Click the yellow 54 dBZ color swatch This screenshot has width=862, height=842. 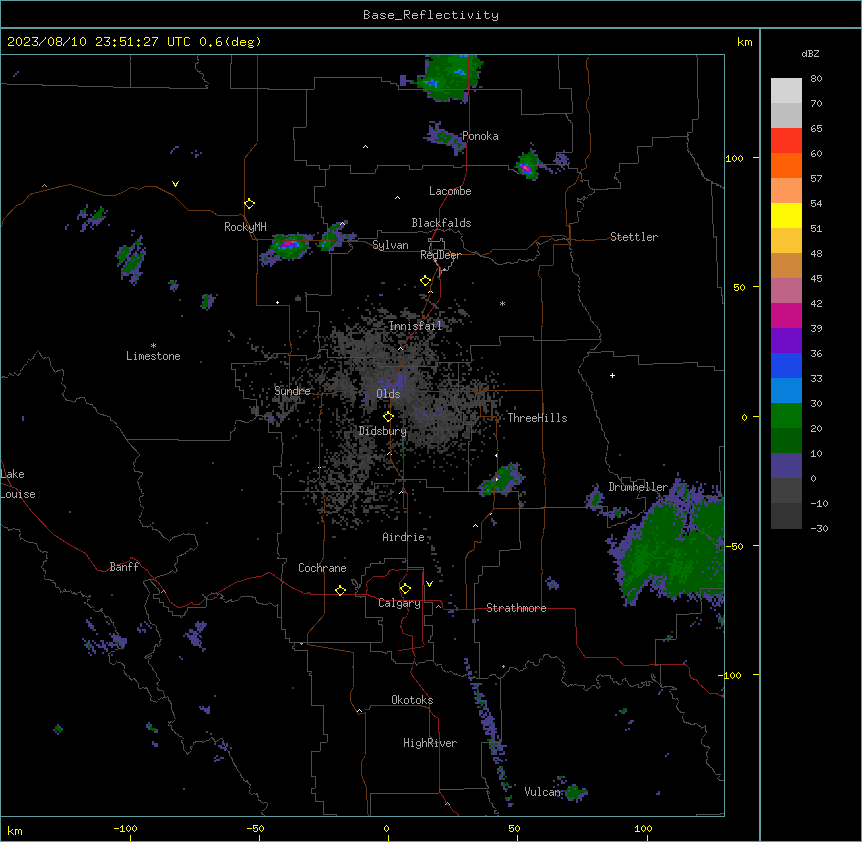tap(786, 215)
